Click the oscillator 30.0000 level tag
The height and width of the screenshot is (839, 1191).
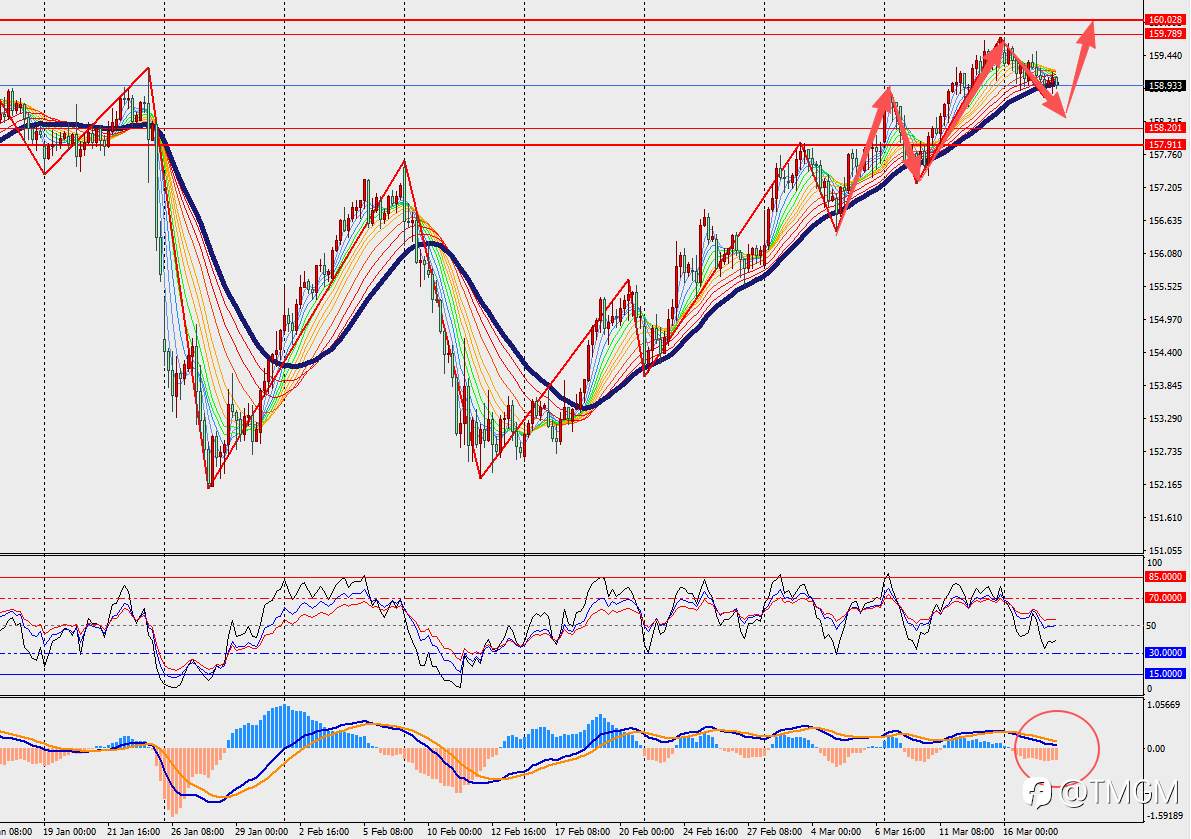point(1165,653)
